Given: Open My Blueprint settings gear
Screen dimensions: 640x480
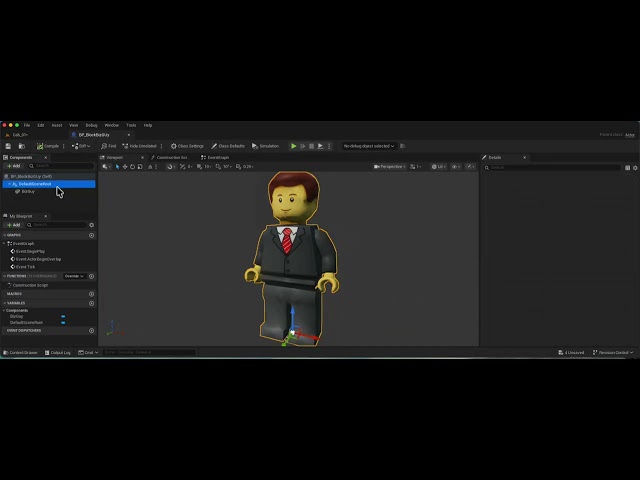Looking at the screenshot, I should pyautogui.click(x=91, y=225).
